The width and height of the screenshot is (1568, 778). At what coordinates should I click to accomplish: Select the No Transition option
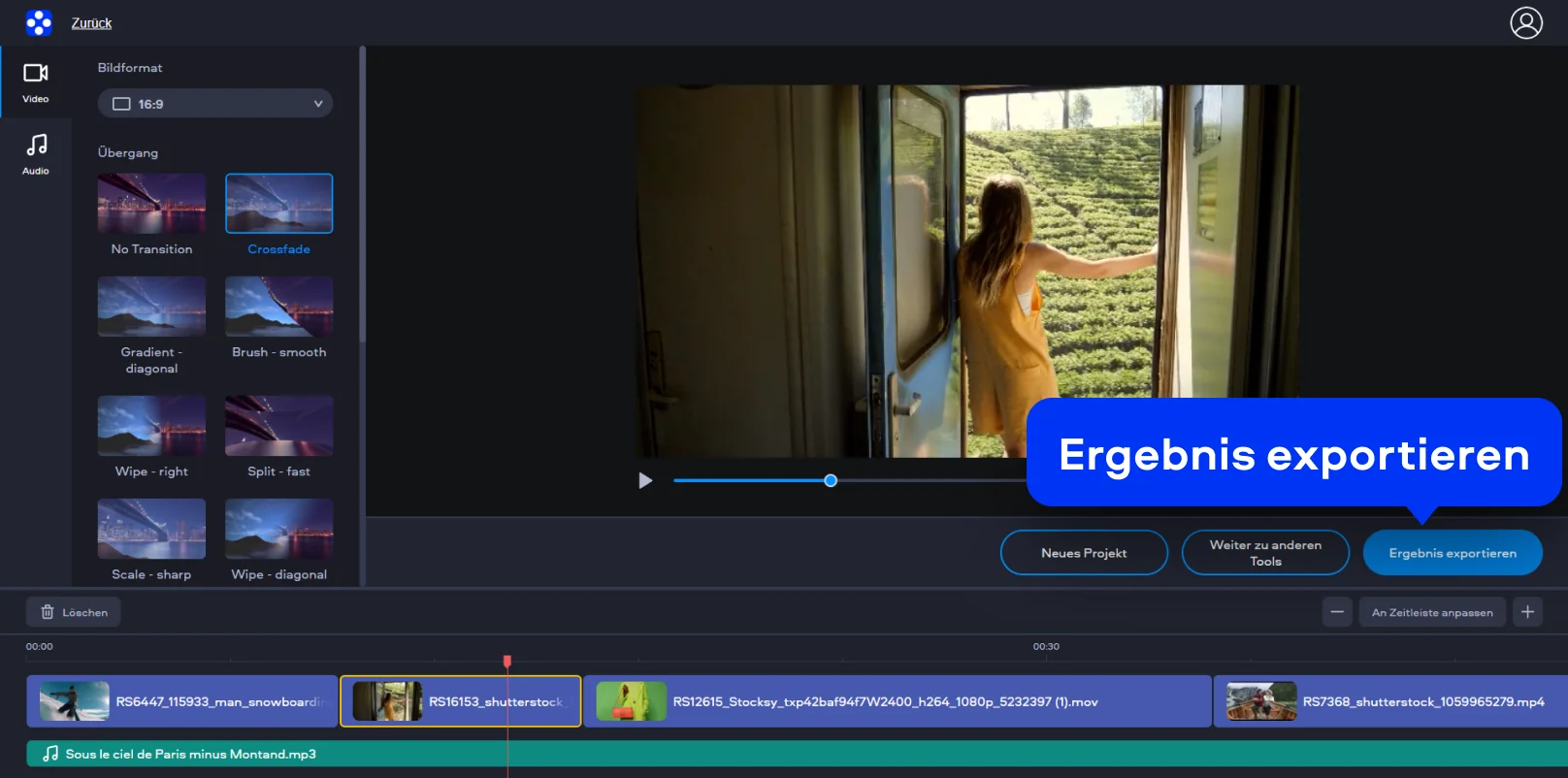[x=151, y=205]
